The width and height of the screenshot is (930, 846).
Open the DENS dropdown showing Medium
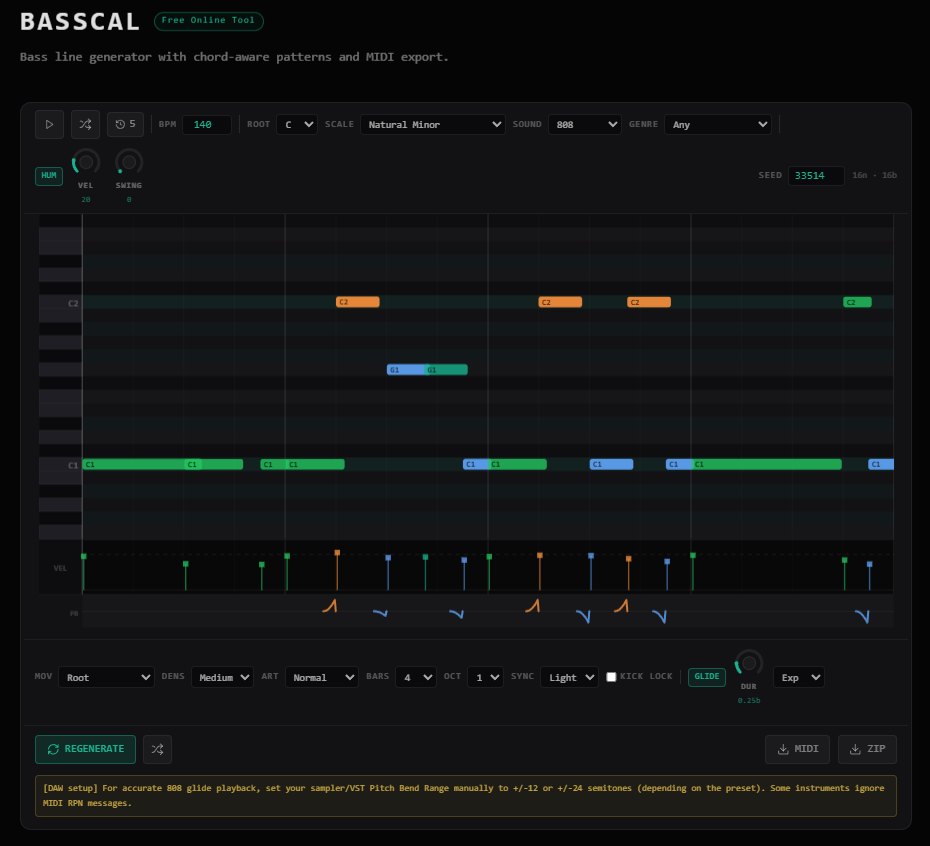click(222, 678)
